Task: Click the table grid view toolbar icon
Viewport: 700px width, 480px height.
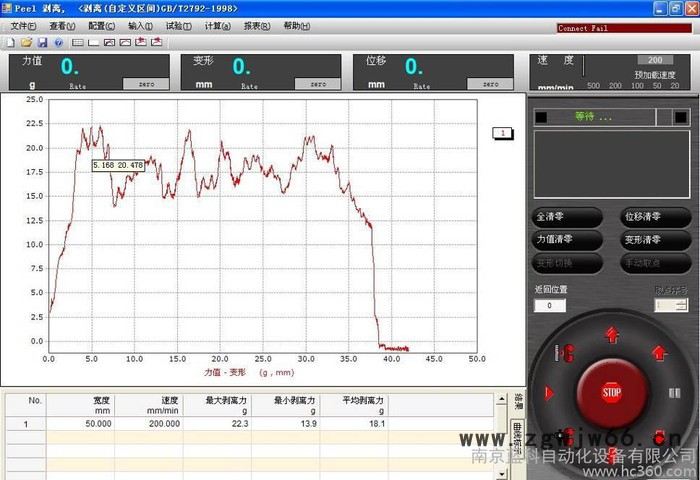Action: coord(77,43)
